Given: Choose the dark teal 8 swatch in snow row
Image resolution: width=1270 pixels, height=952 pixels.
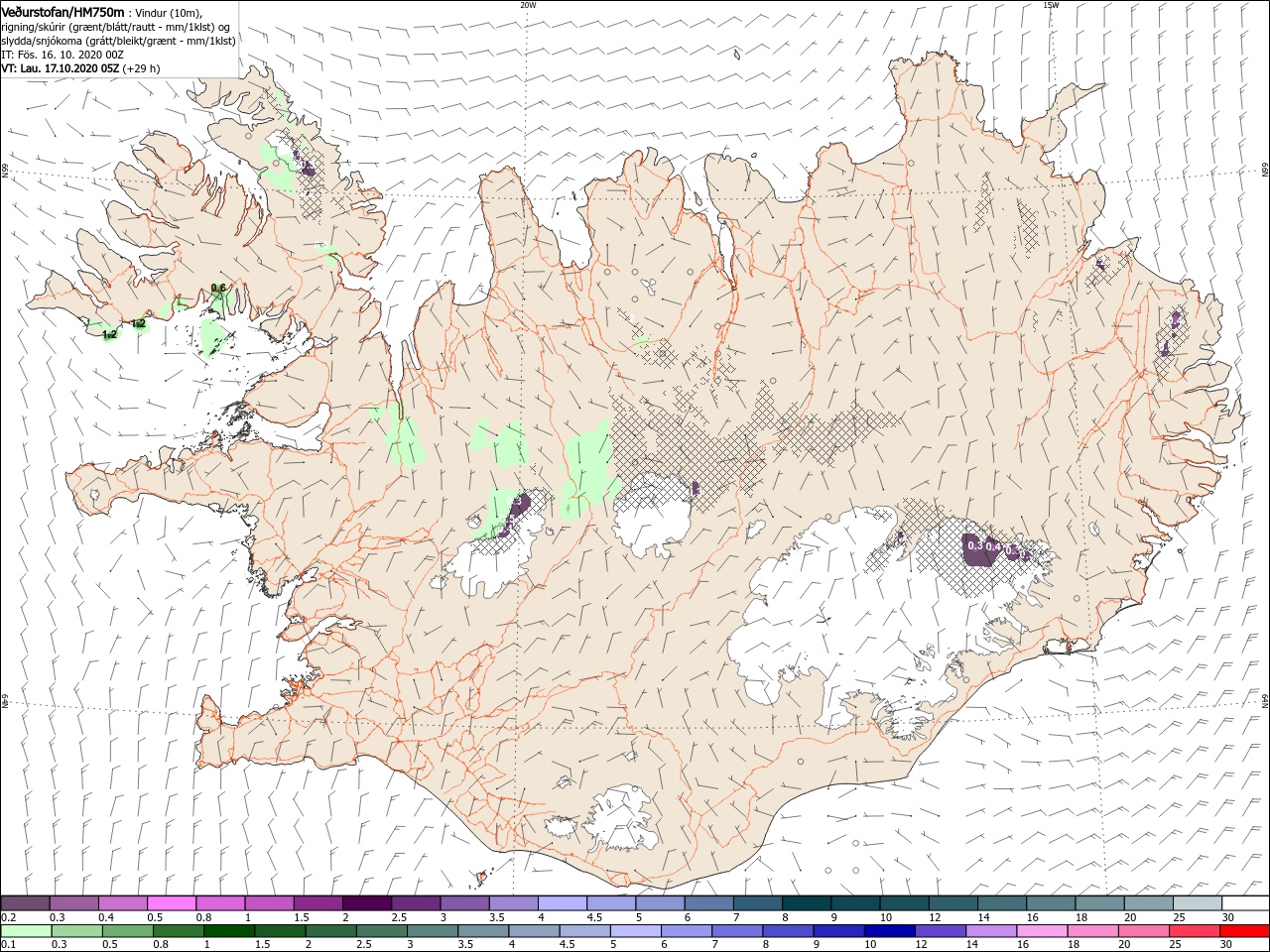Looking at the screenshot, I should click(807, 903).
